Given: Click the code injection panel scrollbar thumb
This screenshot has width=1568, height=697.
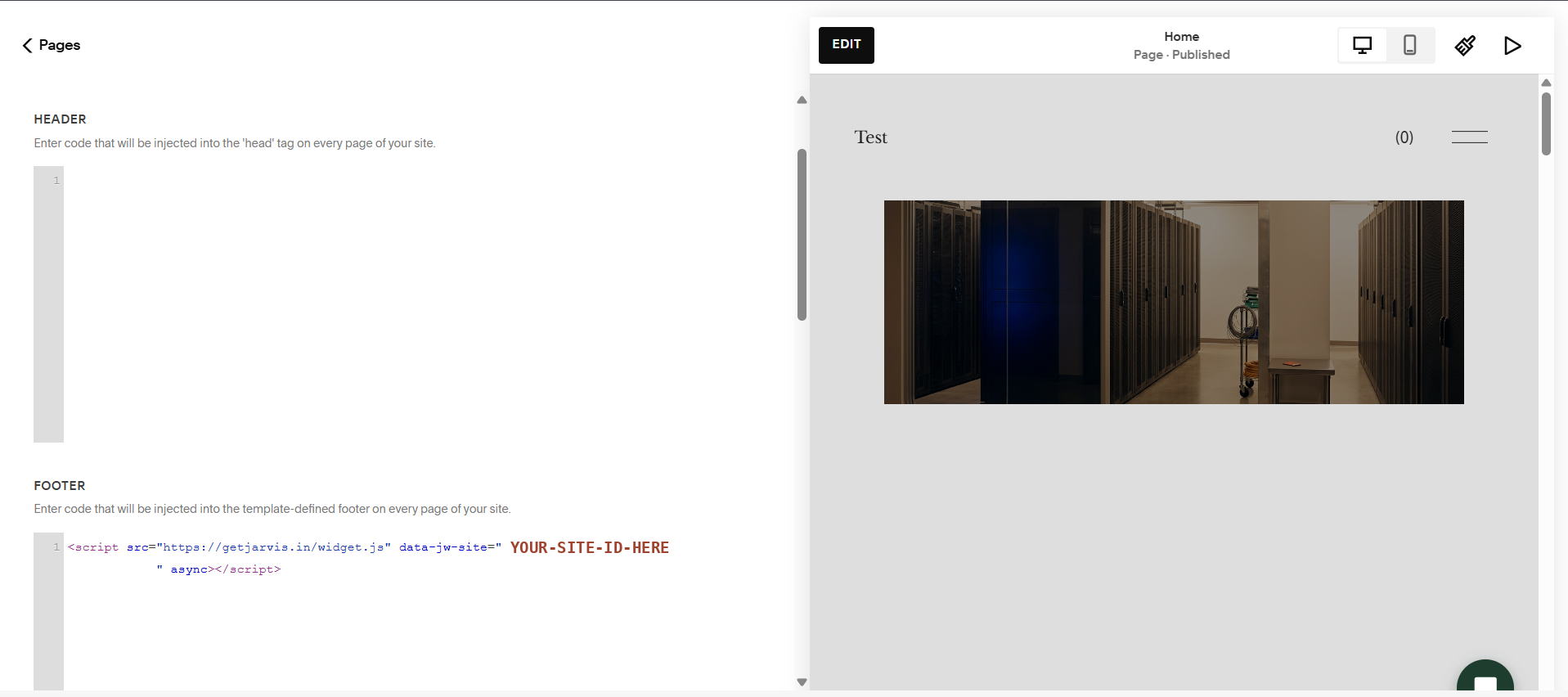Looking at the screenshot, I should (802, 235).
